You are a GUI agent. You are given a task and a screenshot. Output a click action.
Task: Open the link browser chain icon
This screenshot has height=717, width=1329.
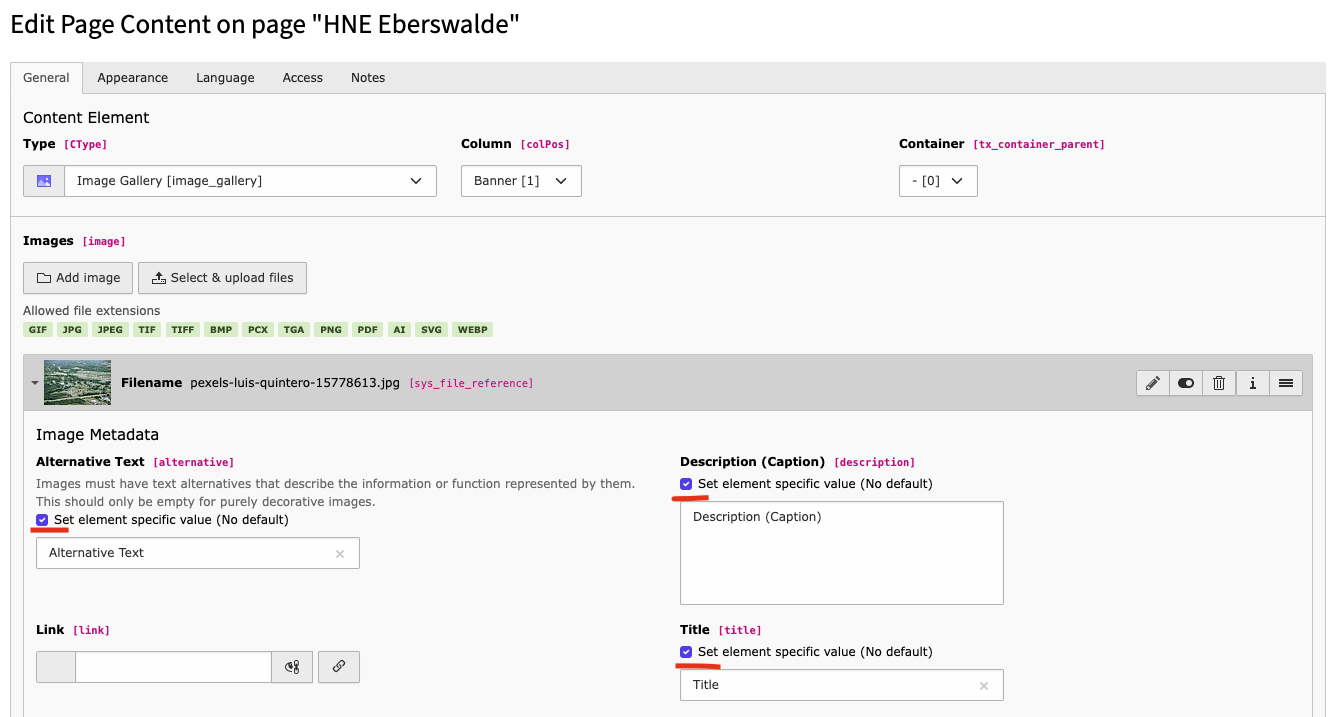click(339, 667)
